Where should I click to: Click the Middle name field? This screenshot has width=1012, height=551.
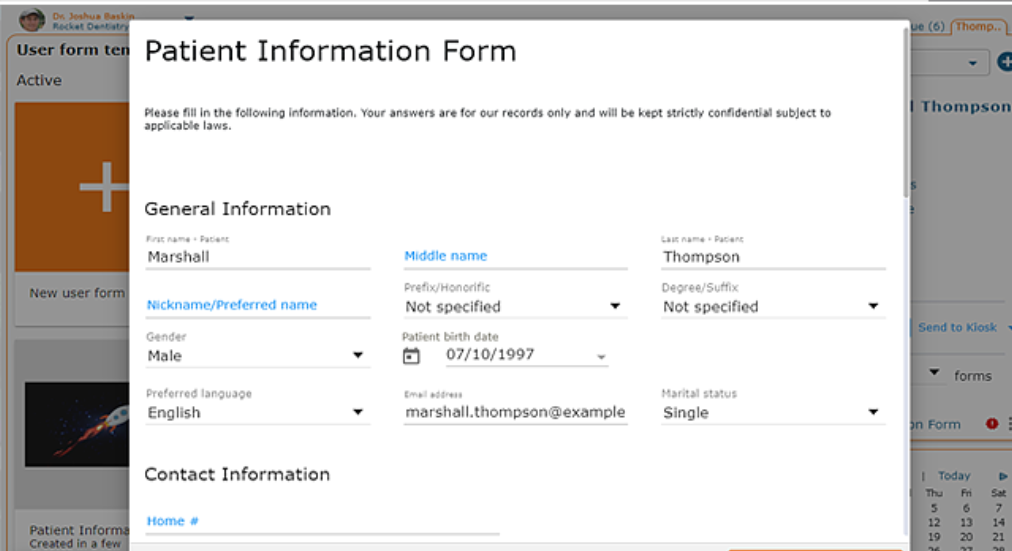(x=515, y=257)
